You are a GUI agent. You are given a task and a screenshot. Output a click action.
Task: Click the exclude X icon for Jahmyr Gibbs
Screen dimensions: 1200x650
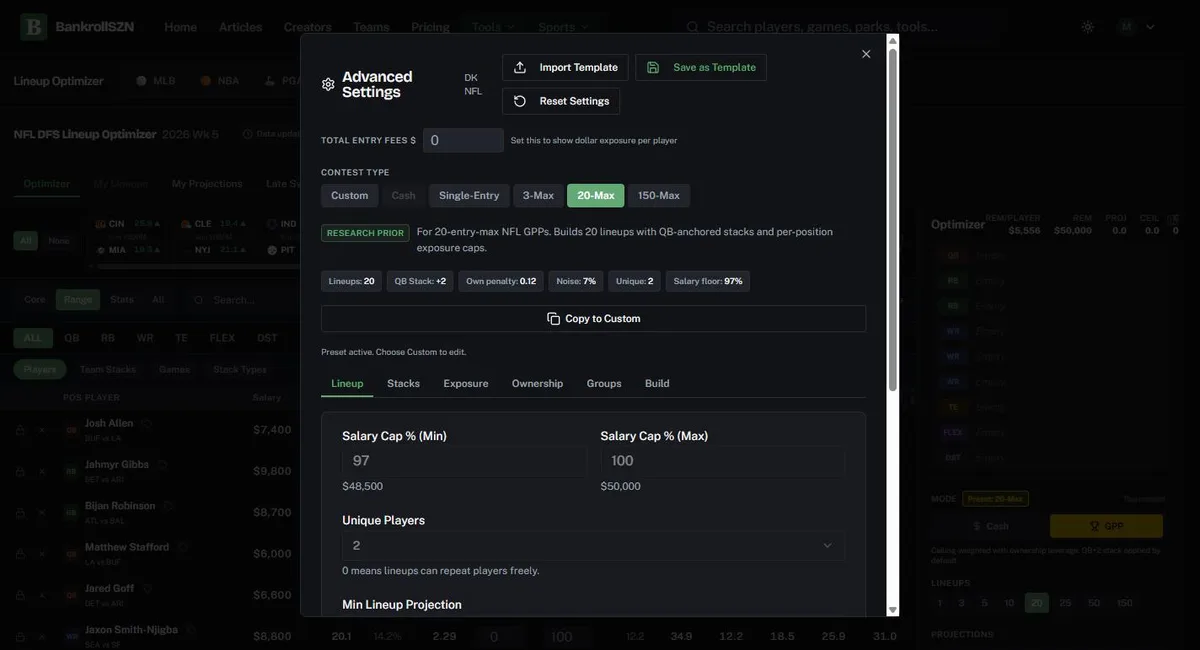click(42, 471)
